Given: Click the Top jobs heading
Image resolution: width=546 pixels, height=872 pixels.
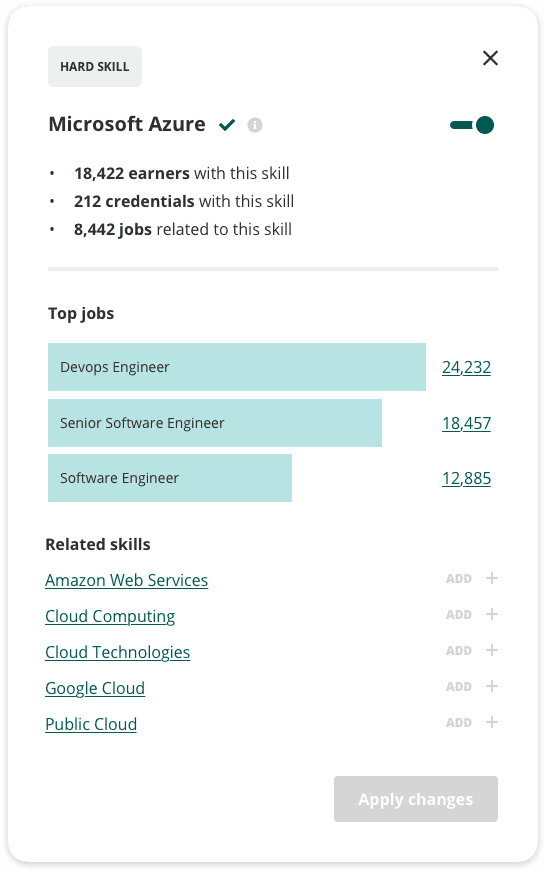Looking at the screenshot, I should click(81, 314).
